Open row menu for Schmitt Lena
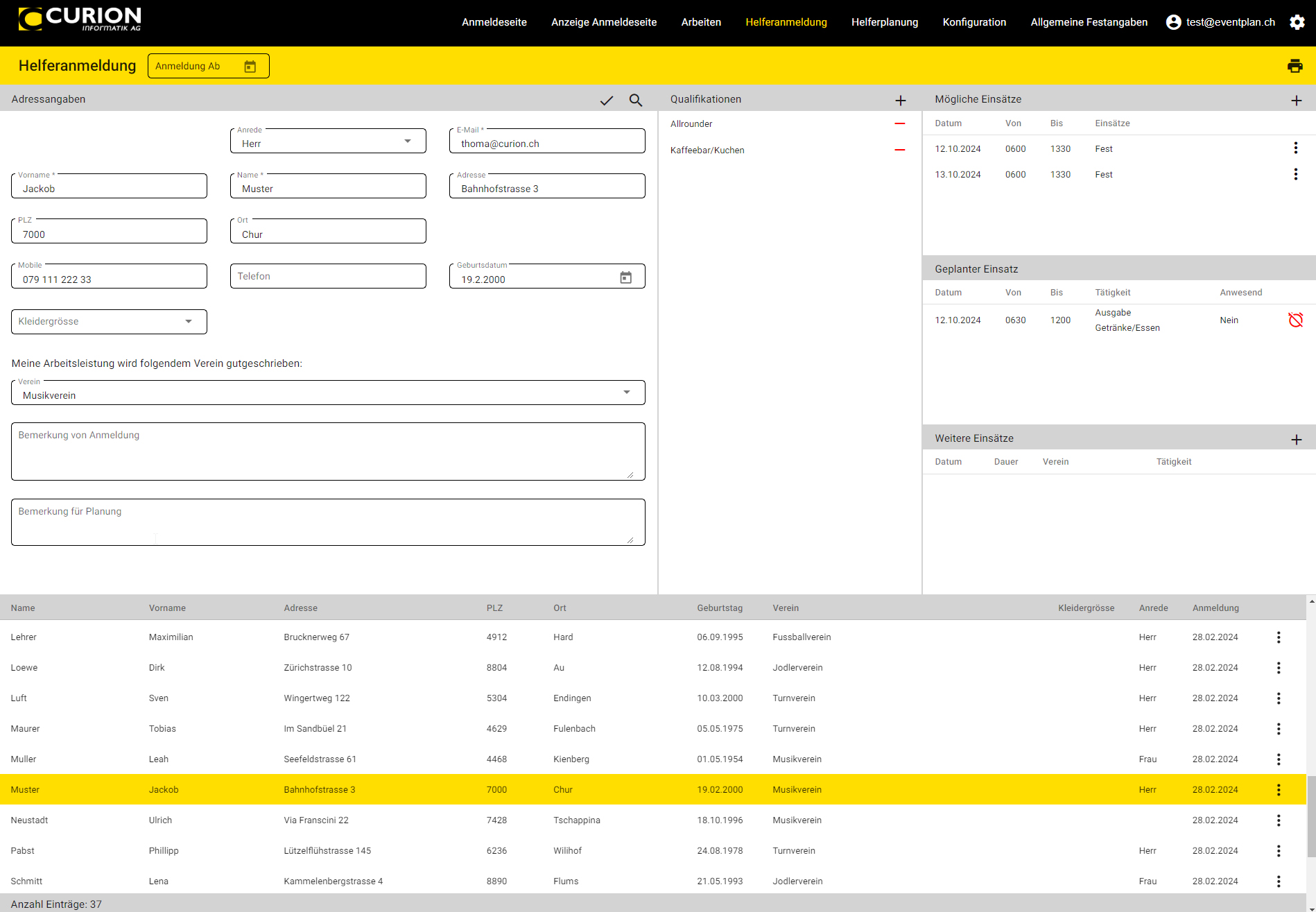 click(x=1279, y=881)
